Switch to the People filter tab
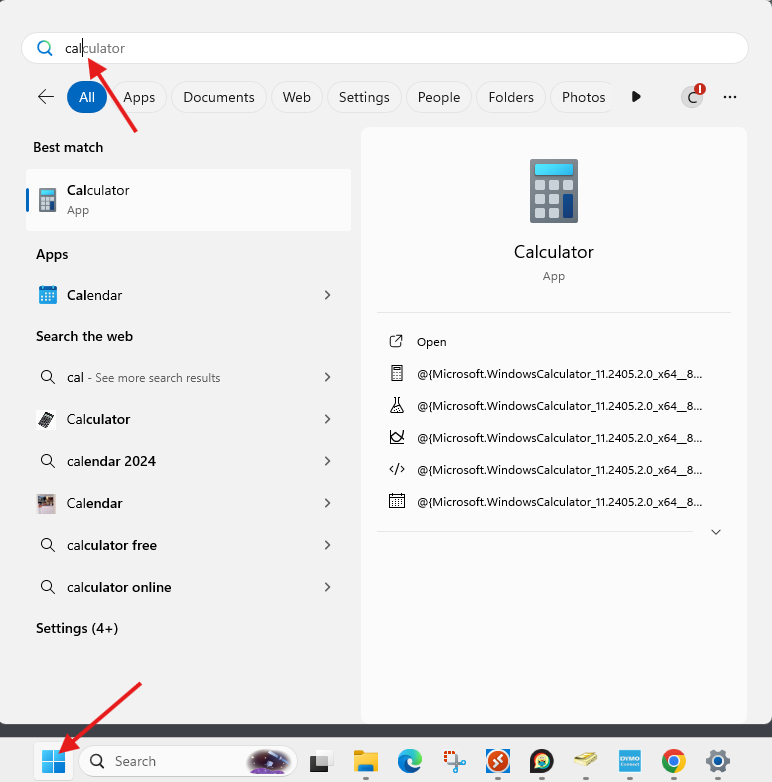 pyautogui.click(x=439, y=97)
